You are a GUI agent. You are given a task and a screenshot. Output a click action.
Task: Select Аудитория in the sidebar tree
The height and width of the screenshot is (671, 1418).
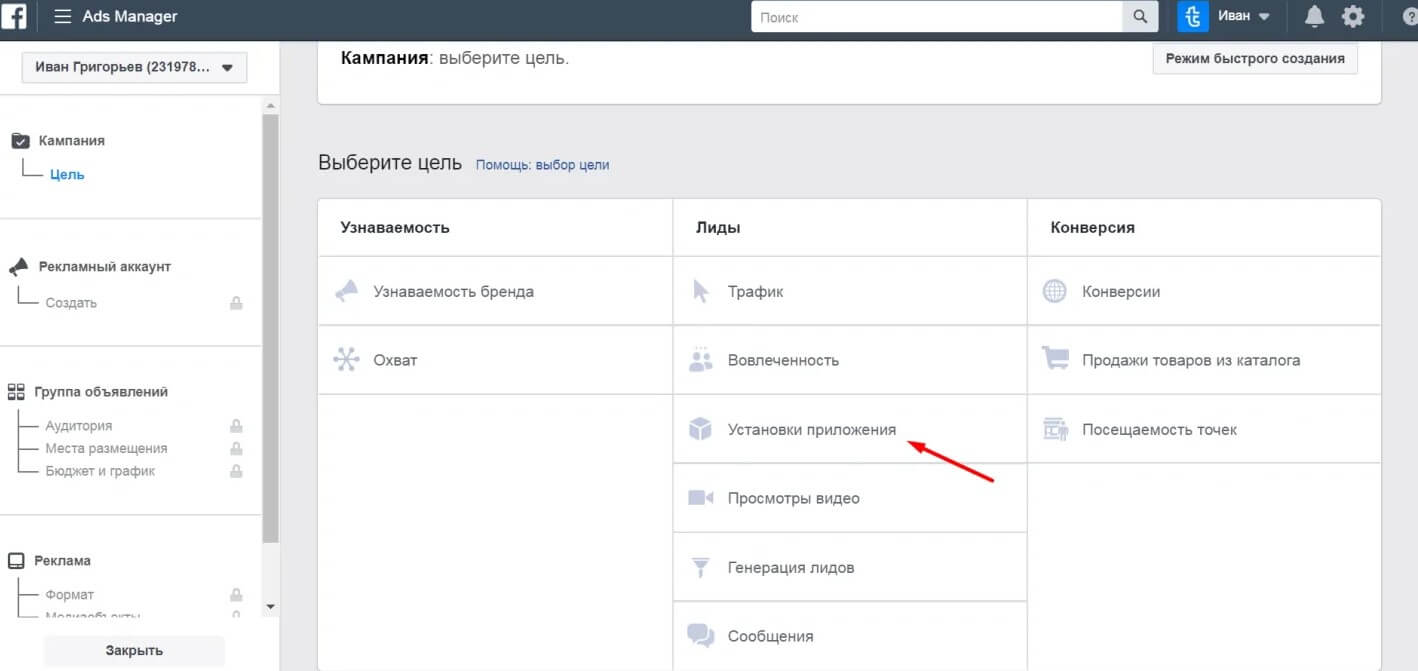78,426
